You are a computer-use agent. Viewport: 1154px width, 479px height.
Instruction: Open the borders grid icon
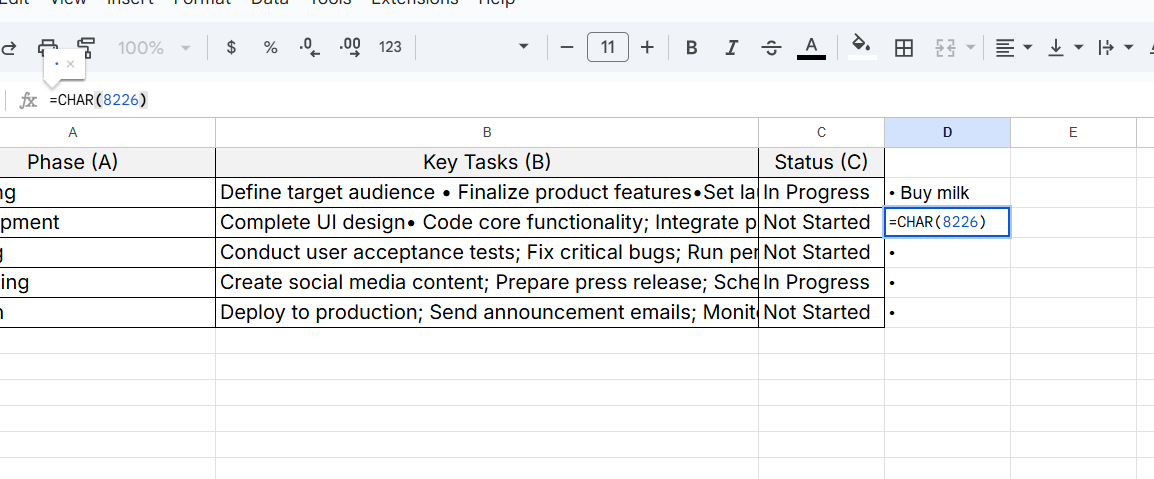904,47
